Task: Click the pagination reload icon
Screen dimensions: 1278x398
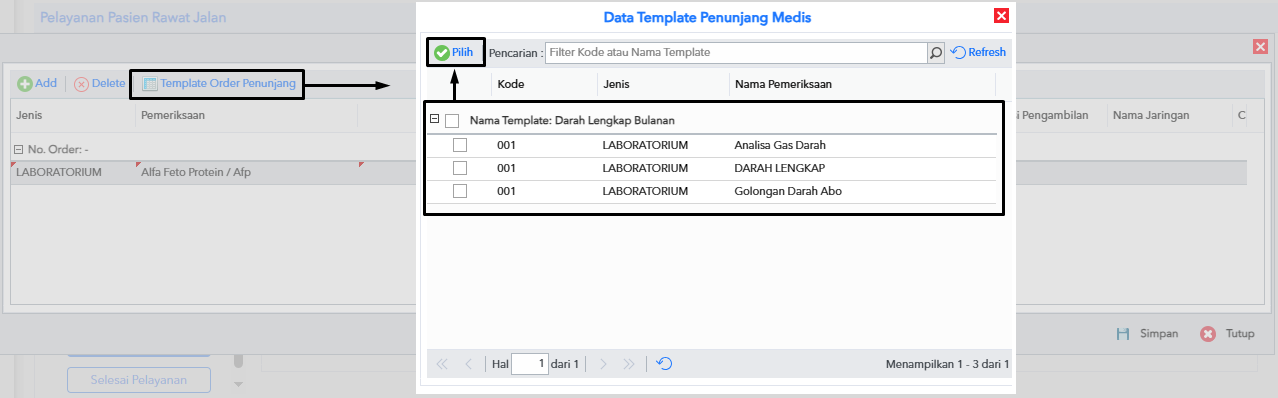Action: pyautogui.click(x=664, y=364)
